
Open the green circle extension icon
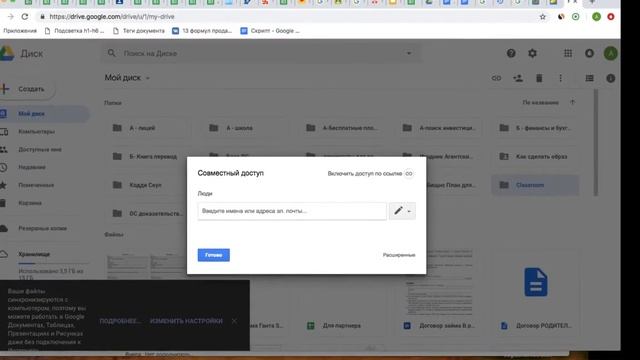pos(576,17)
